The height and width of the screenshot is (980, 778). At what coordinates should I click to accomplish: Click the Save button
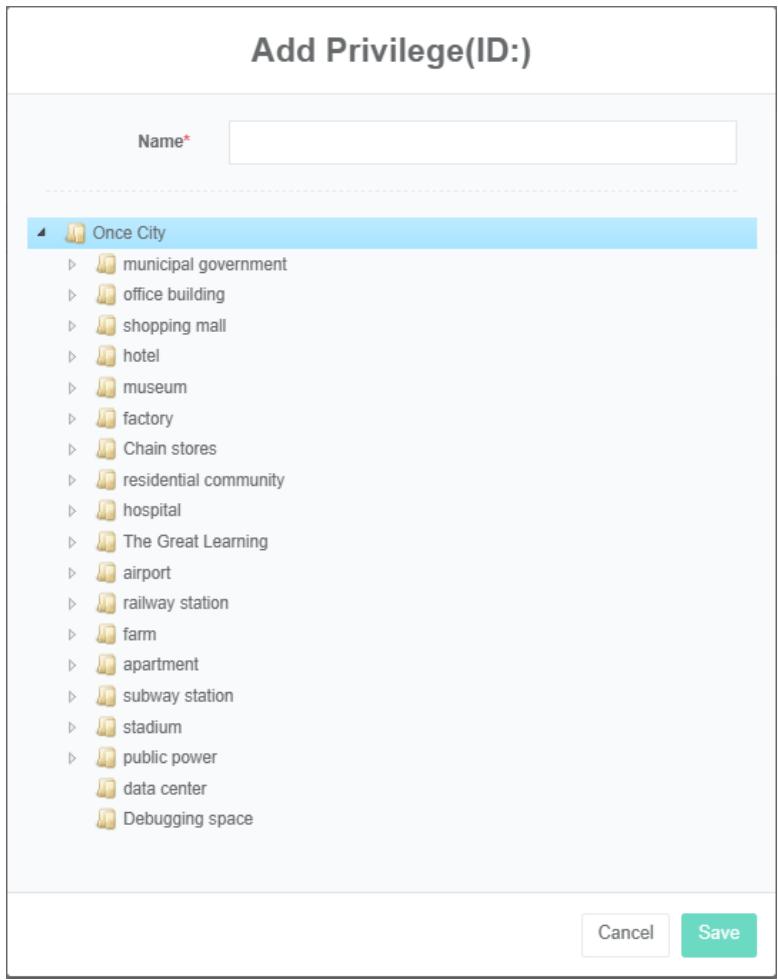[x=718, y=934]
